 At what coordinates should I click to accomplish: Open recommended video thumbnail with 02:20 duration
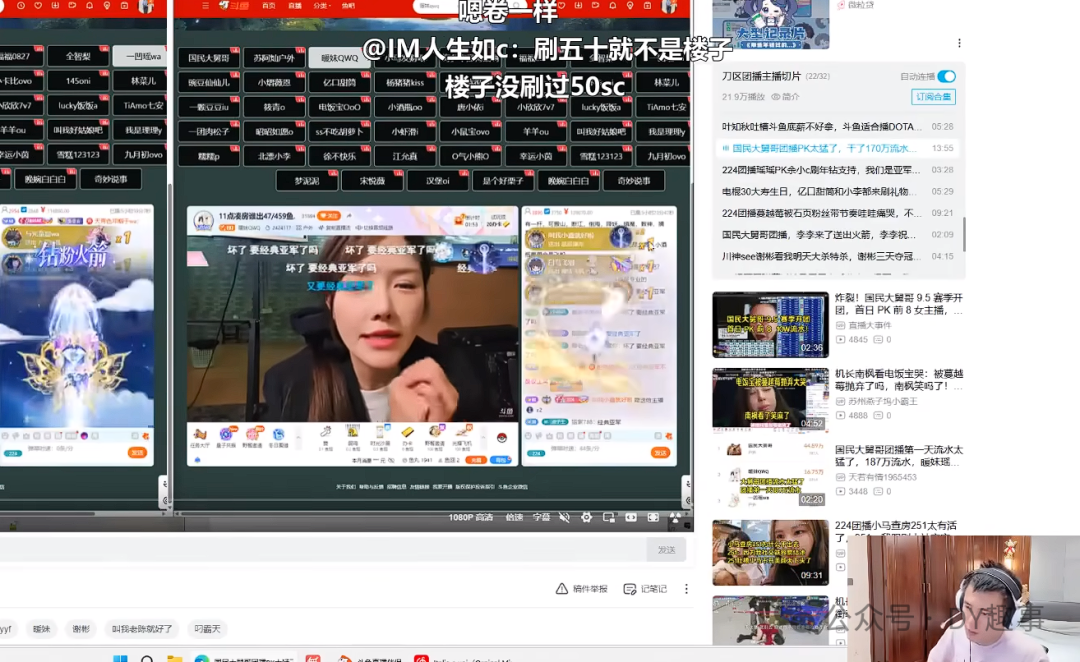coord(771,476)
